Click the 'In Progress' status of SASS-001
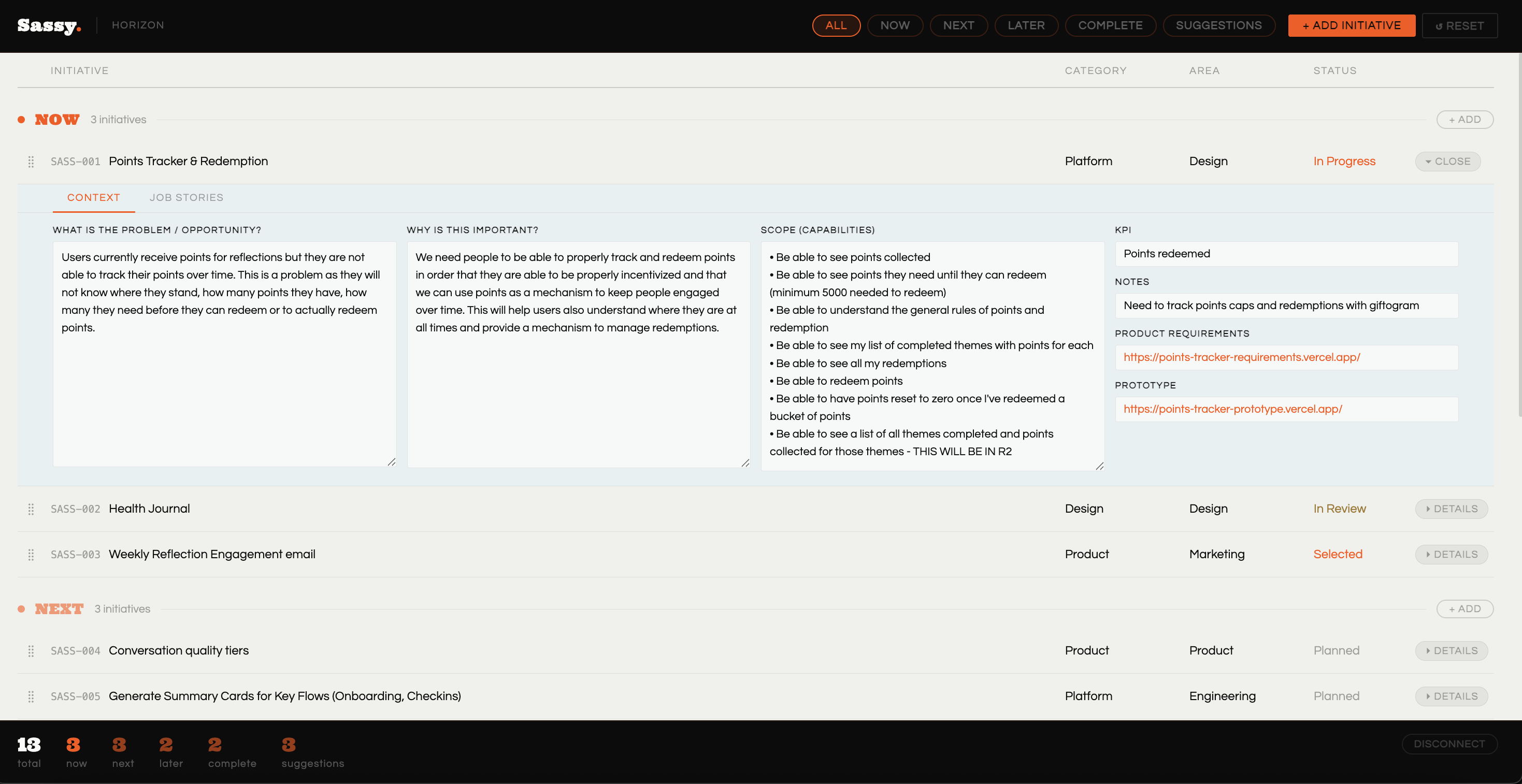The image size is (1522, 784). (x=1344, y=161)
